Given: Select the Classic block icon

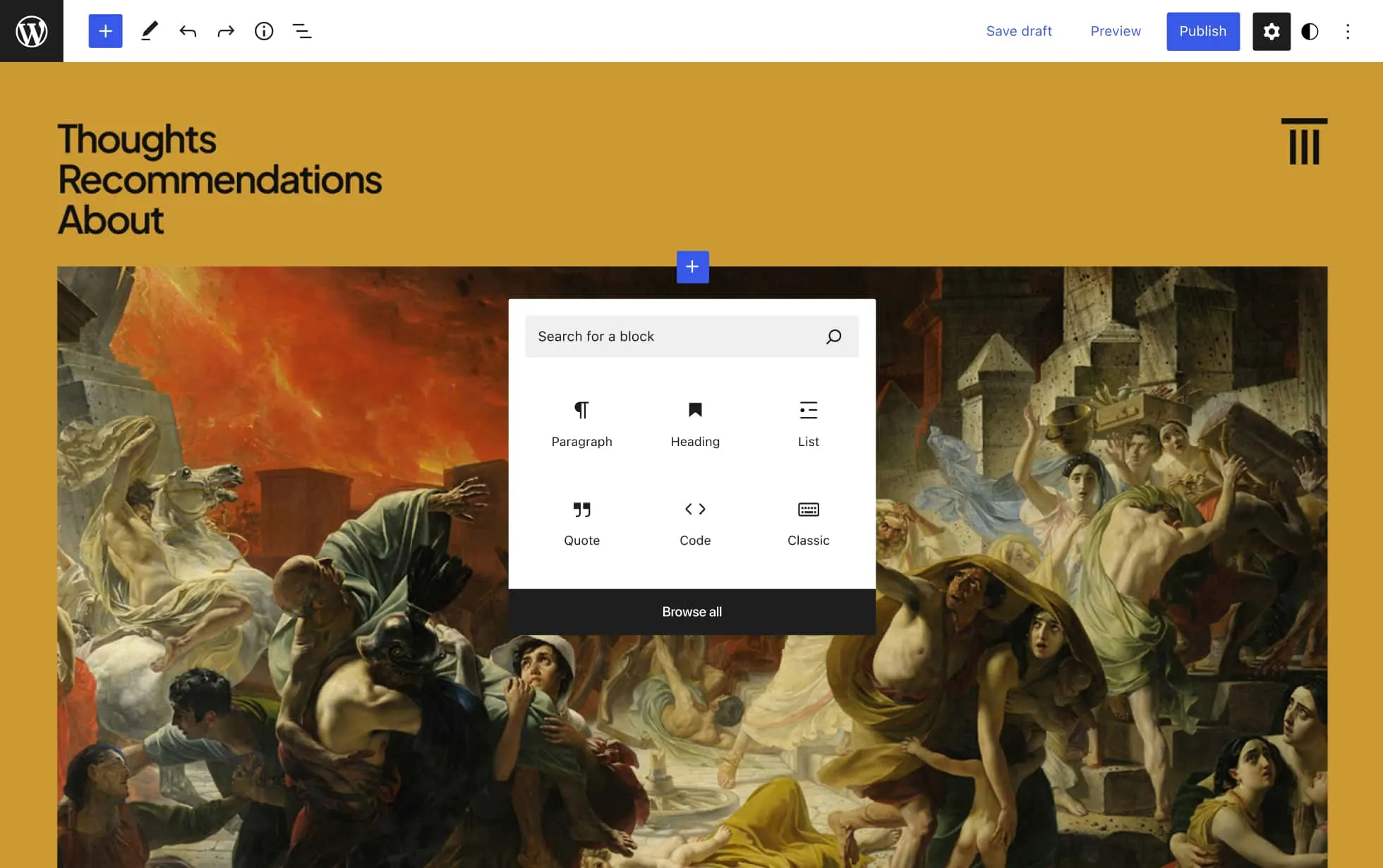Looking at the screenshot, I should [x=808, y=509].
